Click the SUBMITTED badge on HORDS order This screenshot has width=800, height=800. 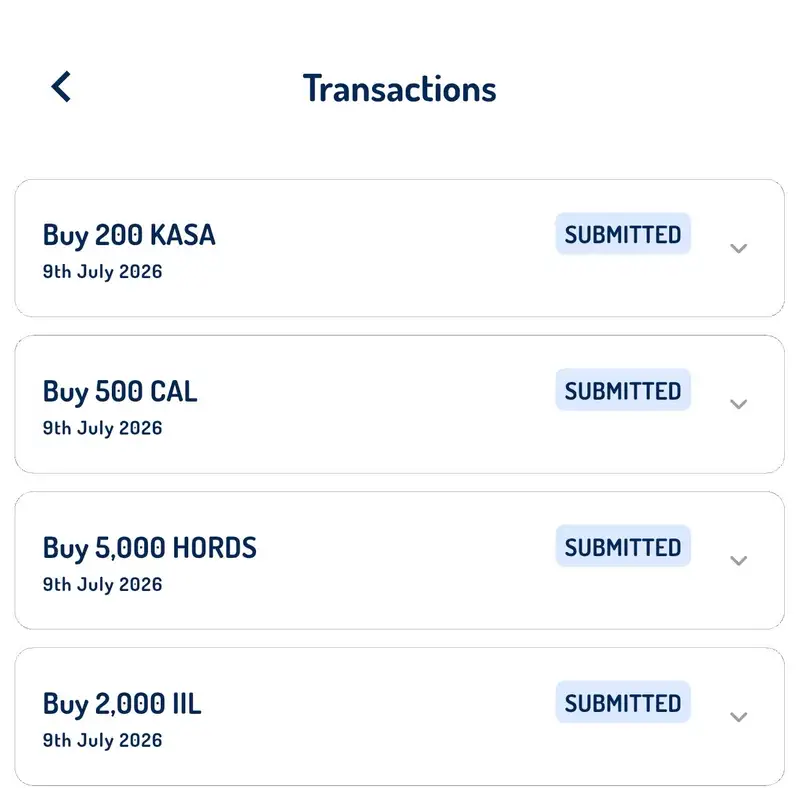point(623,546)
